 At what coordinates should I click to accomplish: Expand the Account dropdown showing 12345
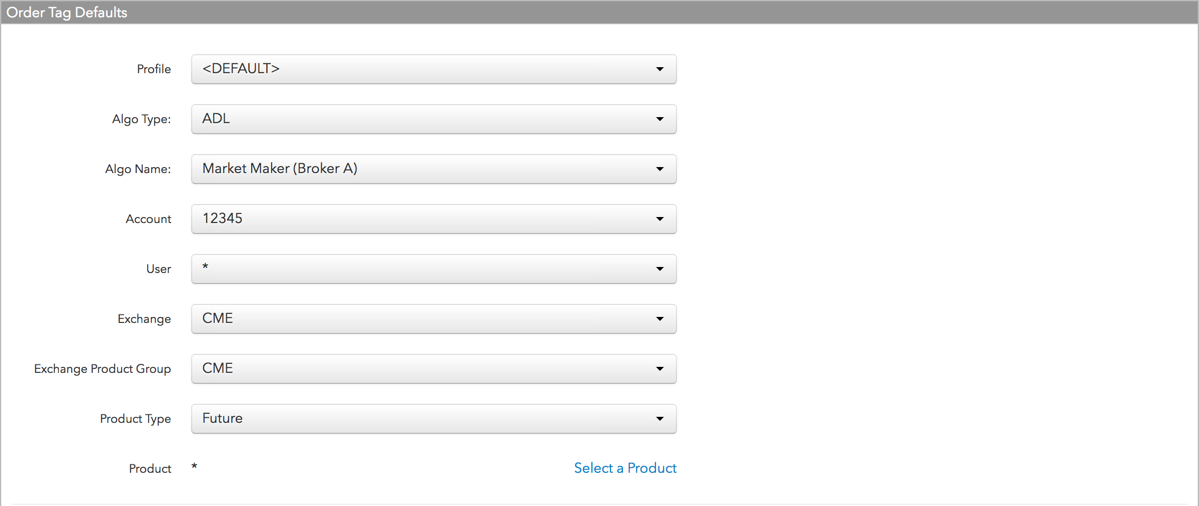point(434,219)
